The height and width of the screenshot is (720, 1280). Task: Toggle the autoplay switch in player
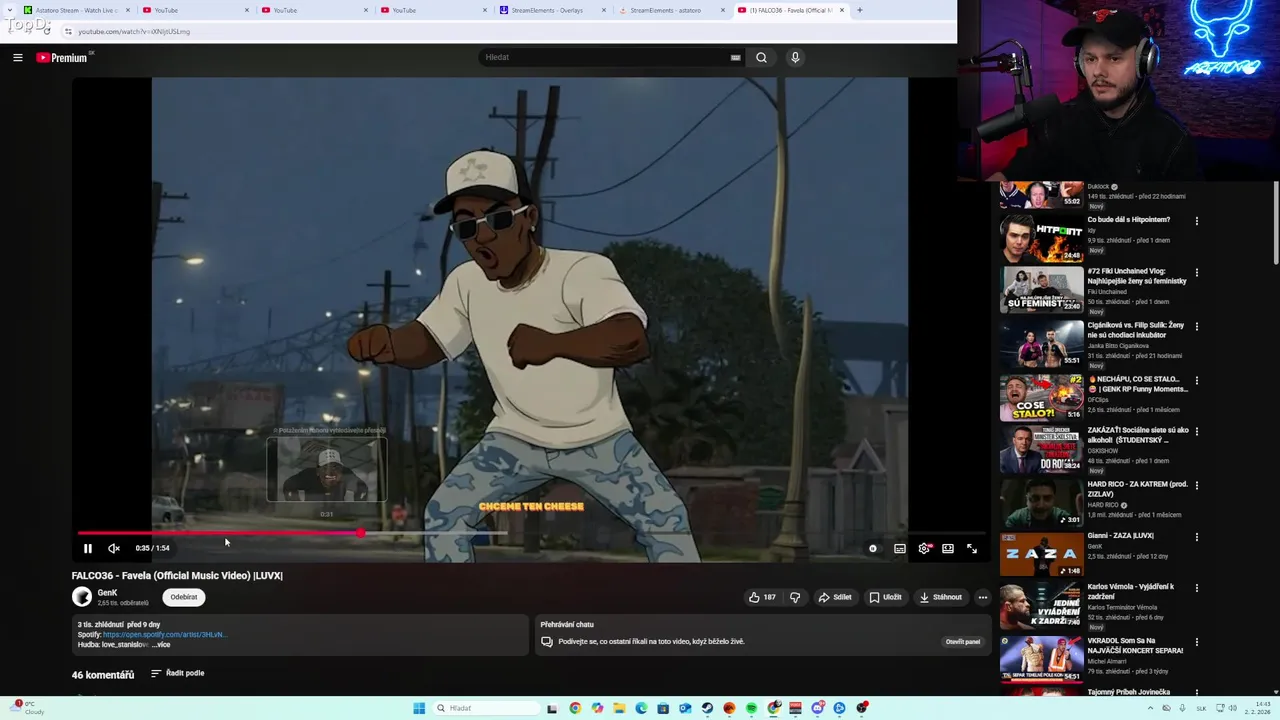pyautogui.click(x=873, y=548)
